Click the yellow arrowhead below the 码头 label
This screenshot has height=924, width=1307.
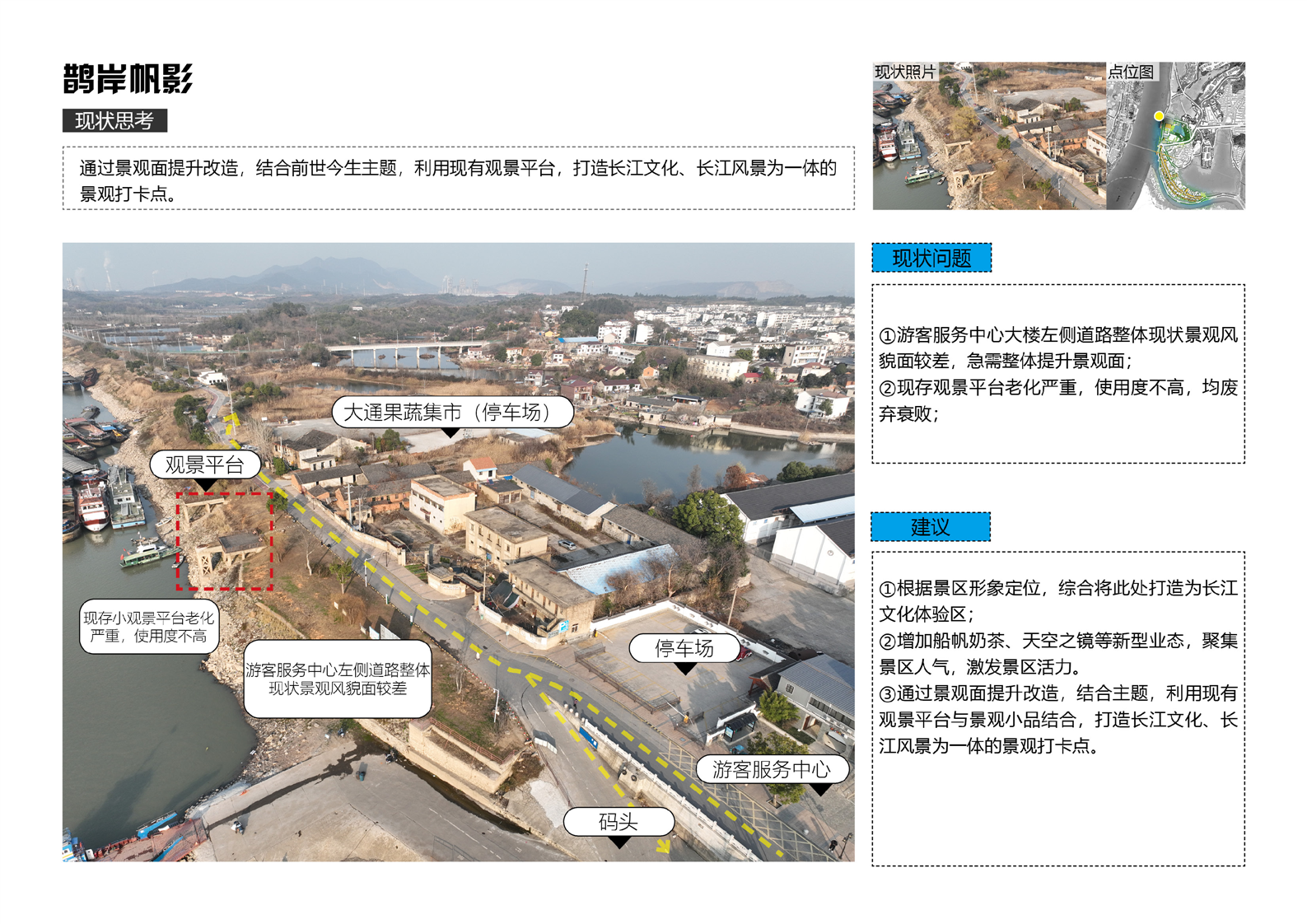[663, 846]
